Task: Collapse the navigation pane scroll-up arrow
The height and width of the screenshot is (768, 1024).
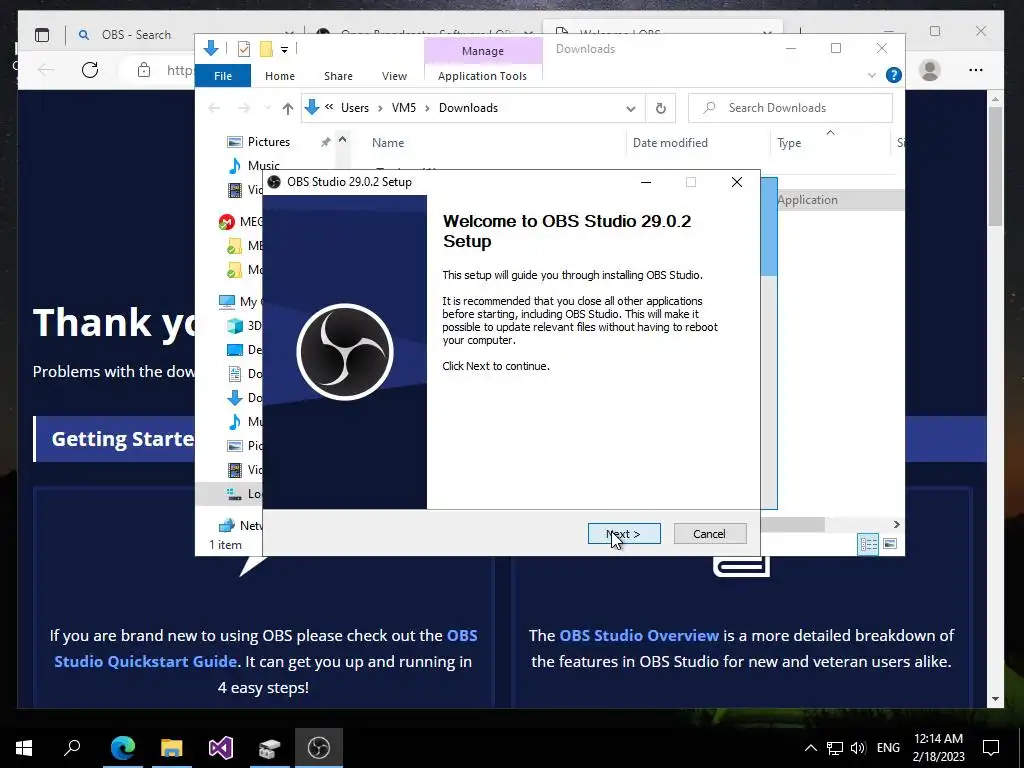Action: (x=342, y=140)
